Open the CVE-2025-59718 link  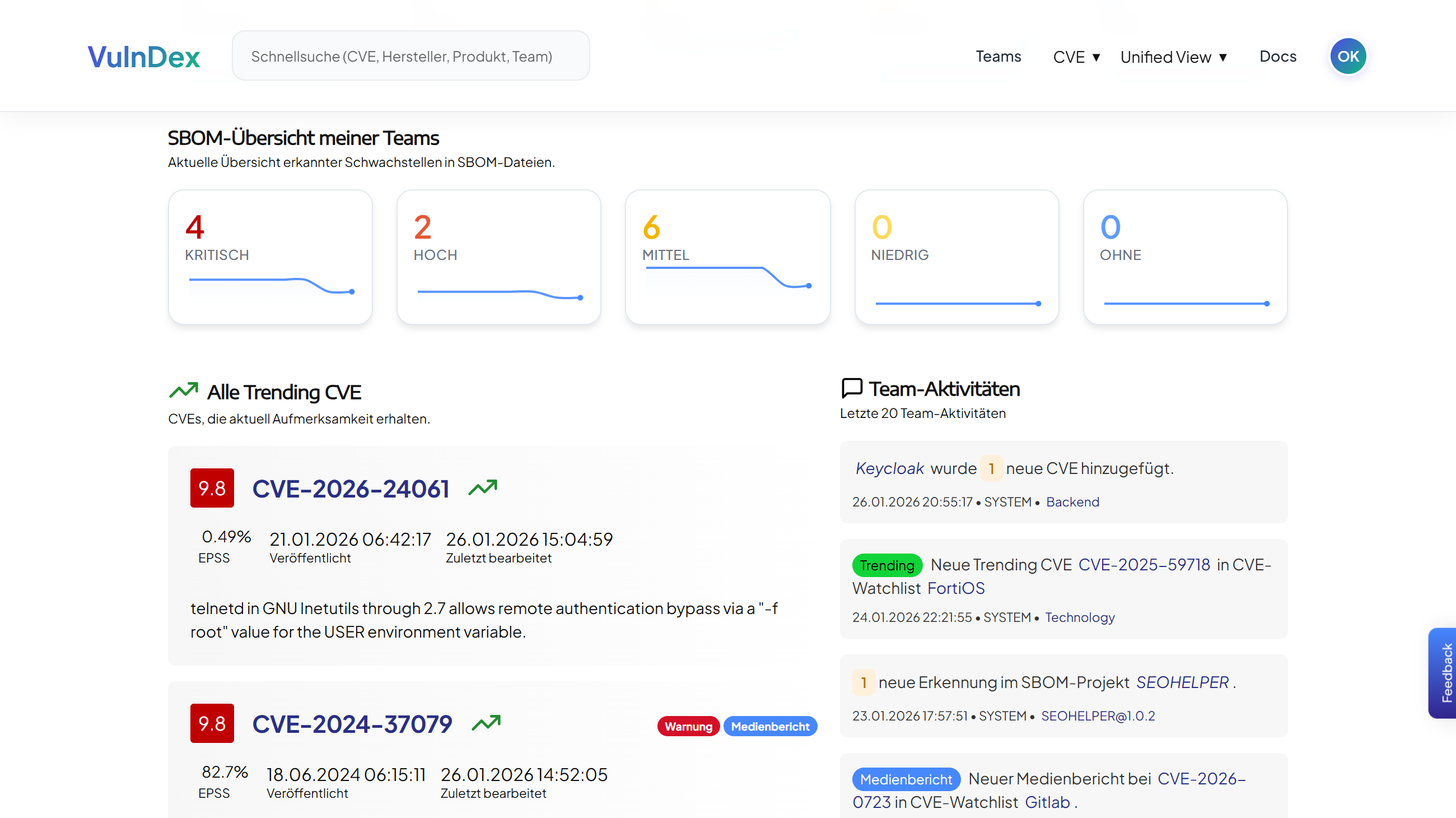(1144, 564)
